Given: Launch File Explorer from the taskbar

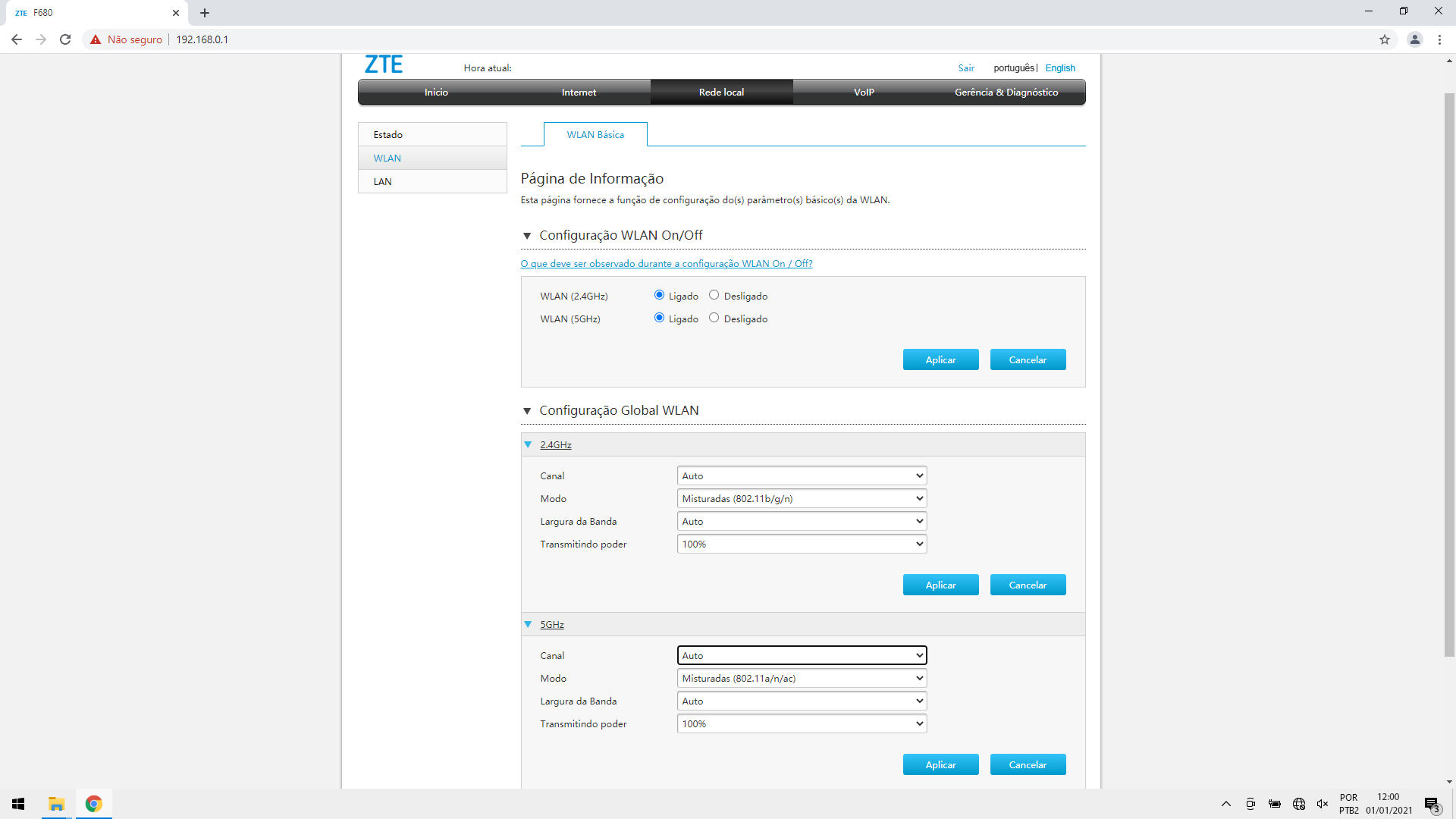Looking at the screenshot, I should [55, 804].
